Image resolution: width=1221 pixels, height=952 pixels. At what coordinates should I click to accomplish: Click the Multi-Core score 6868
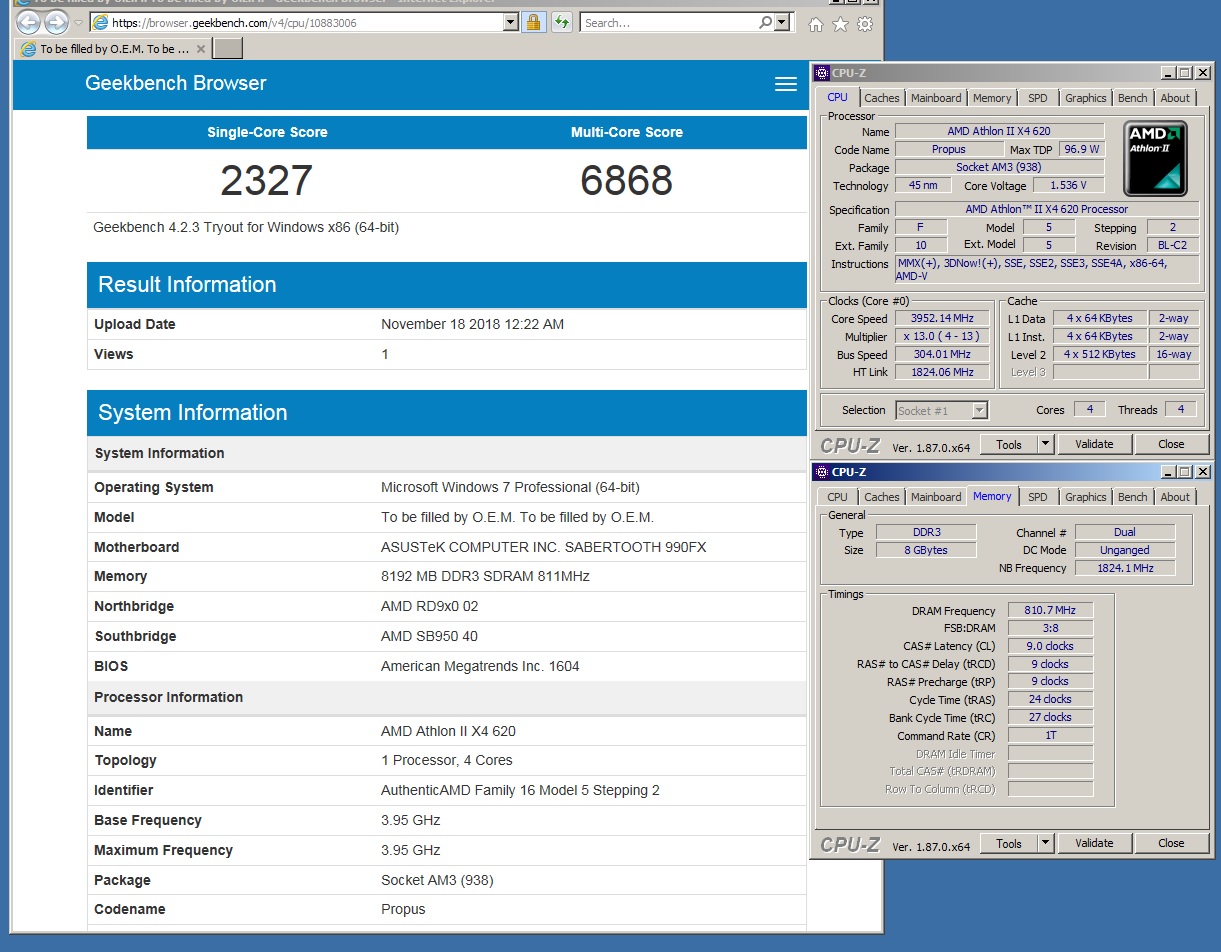click(x=627, y=181)
